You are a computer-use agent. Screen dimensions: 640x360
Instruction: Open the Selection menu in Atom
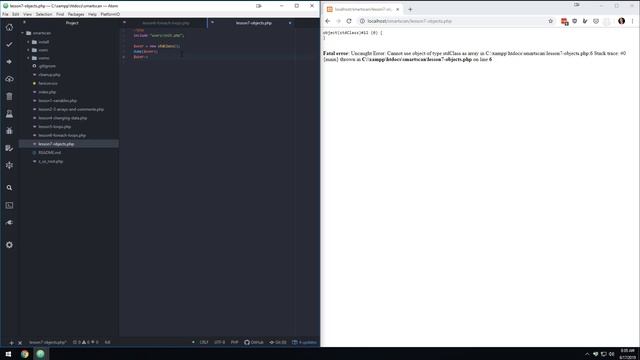click(x=44, y=14)
